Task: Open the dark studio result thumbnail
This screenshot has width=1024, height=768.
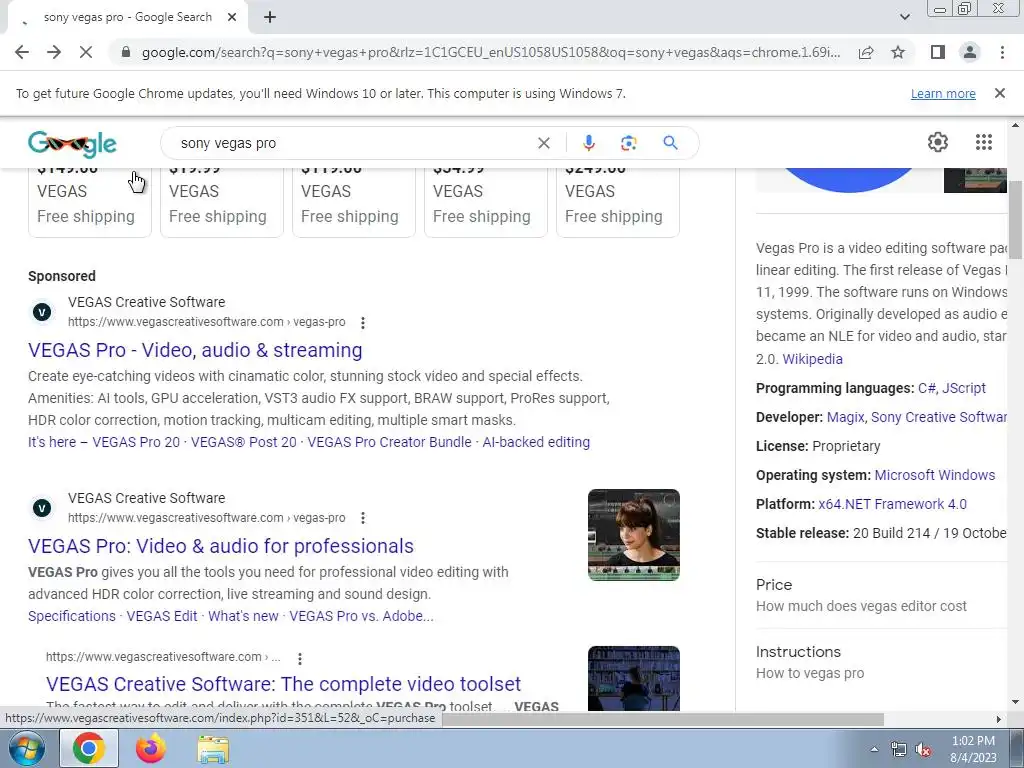Action: tap(633, 679)
